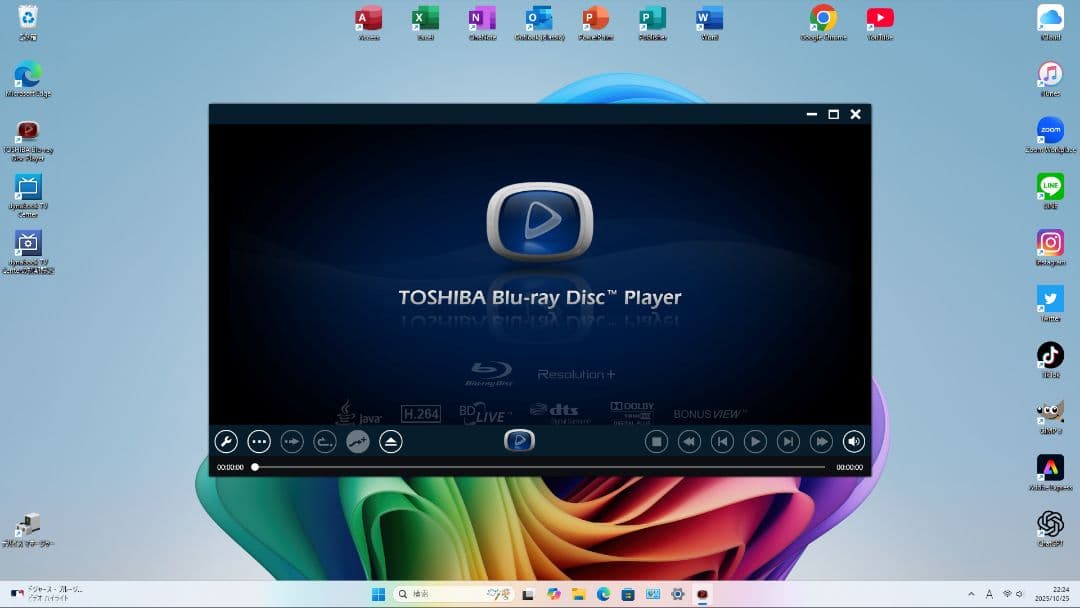The image size is (1080, 608).
Task: Open player settings with the wrench icon
Action: [x=226, y=441]
